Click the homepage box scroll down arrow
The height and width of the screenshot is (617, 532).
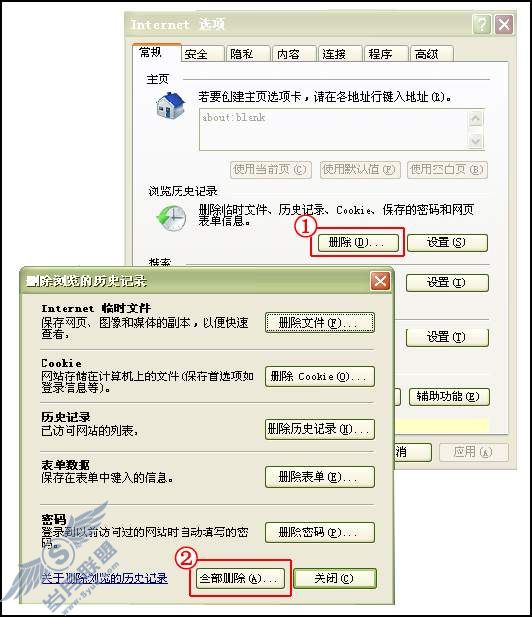click(476, 140)
